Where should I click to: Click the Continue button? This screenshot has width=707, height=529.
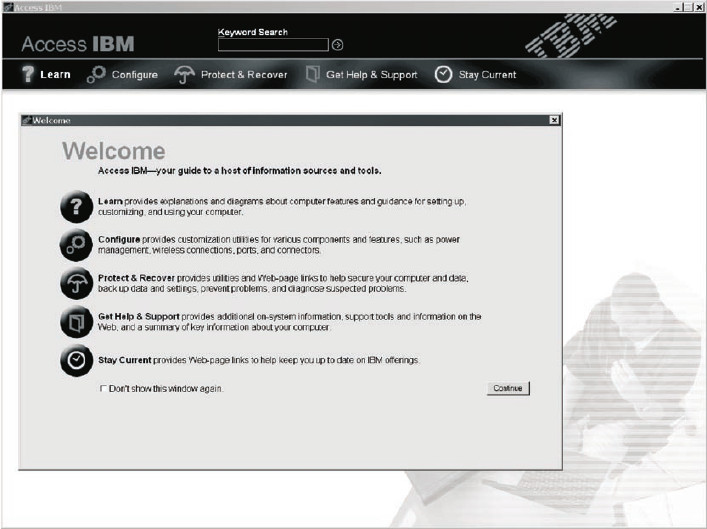point(508,388)
